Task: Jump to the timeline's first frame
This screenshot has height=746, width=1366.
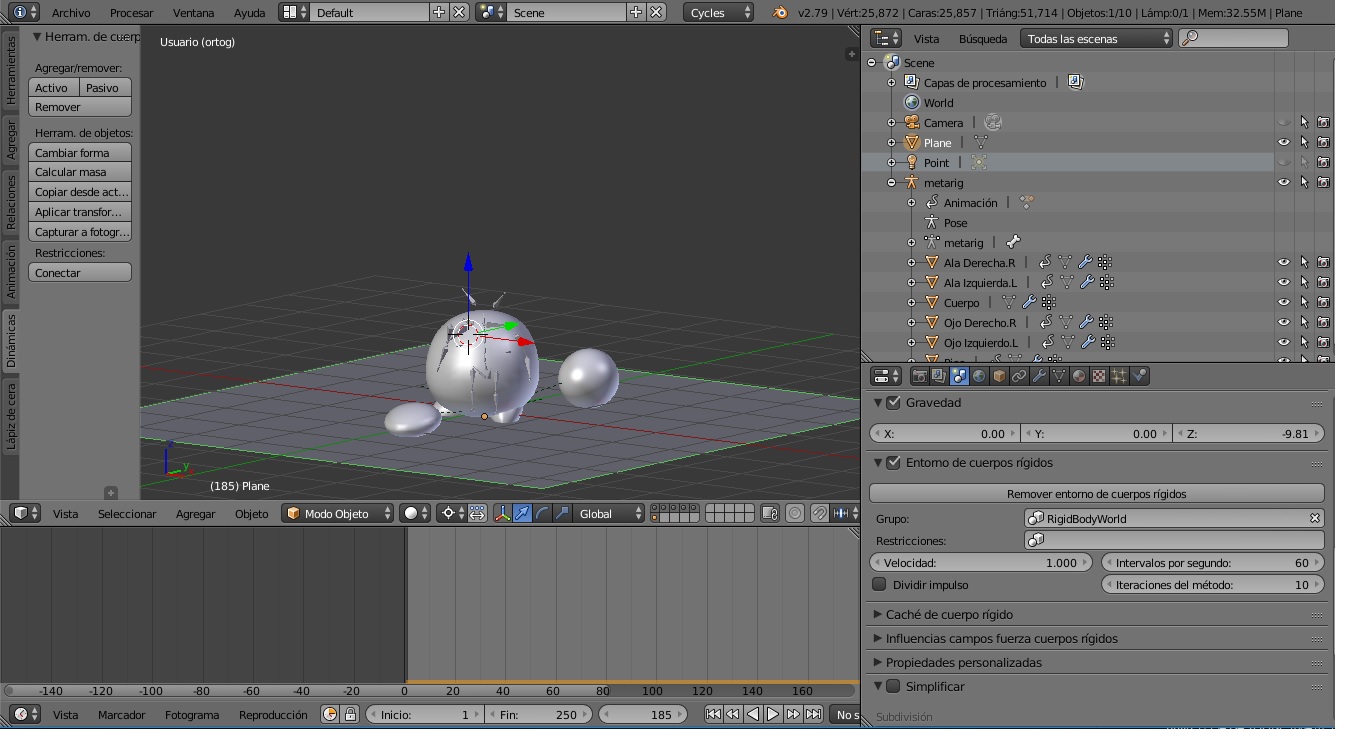Action: pyautogui.click(x=713, y=714)
